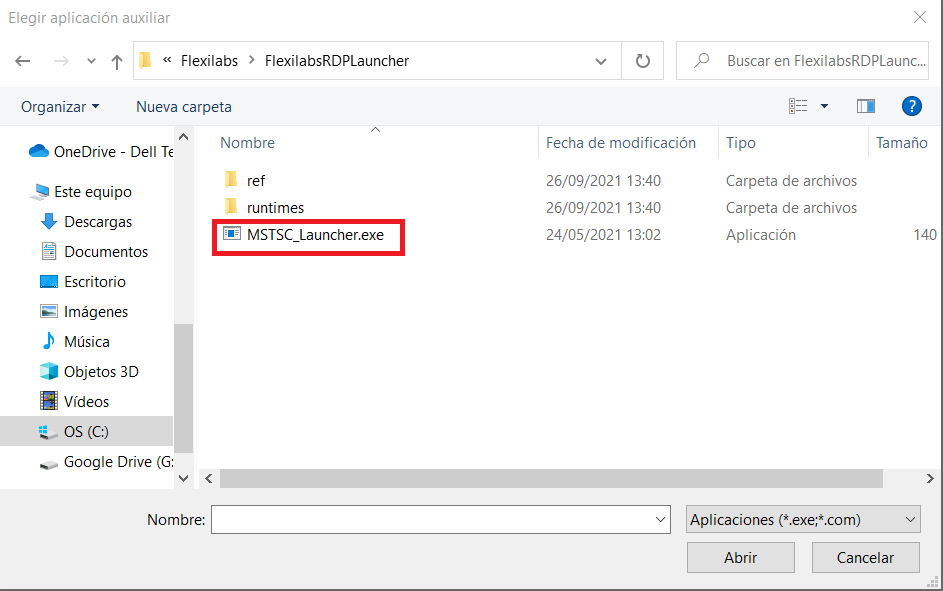The width and height of the screenshot is (943, 591).
Task: Select the ref folder
Action: (x=255, y=181)
